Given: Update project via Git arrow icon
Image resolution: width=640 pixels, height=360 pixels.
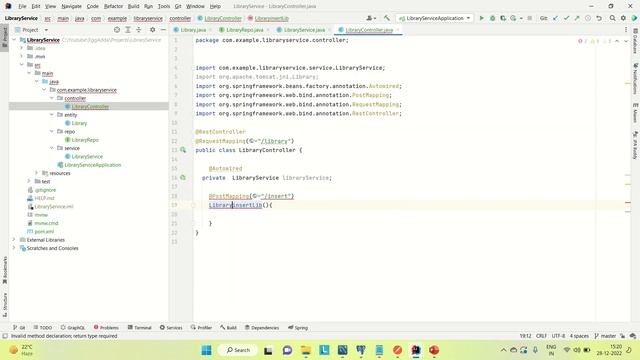Looking at the screenshot, I should (556, 18).
